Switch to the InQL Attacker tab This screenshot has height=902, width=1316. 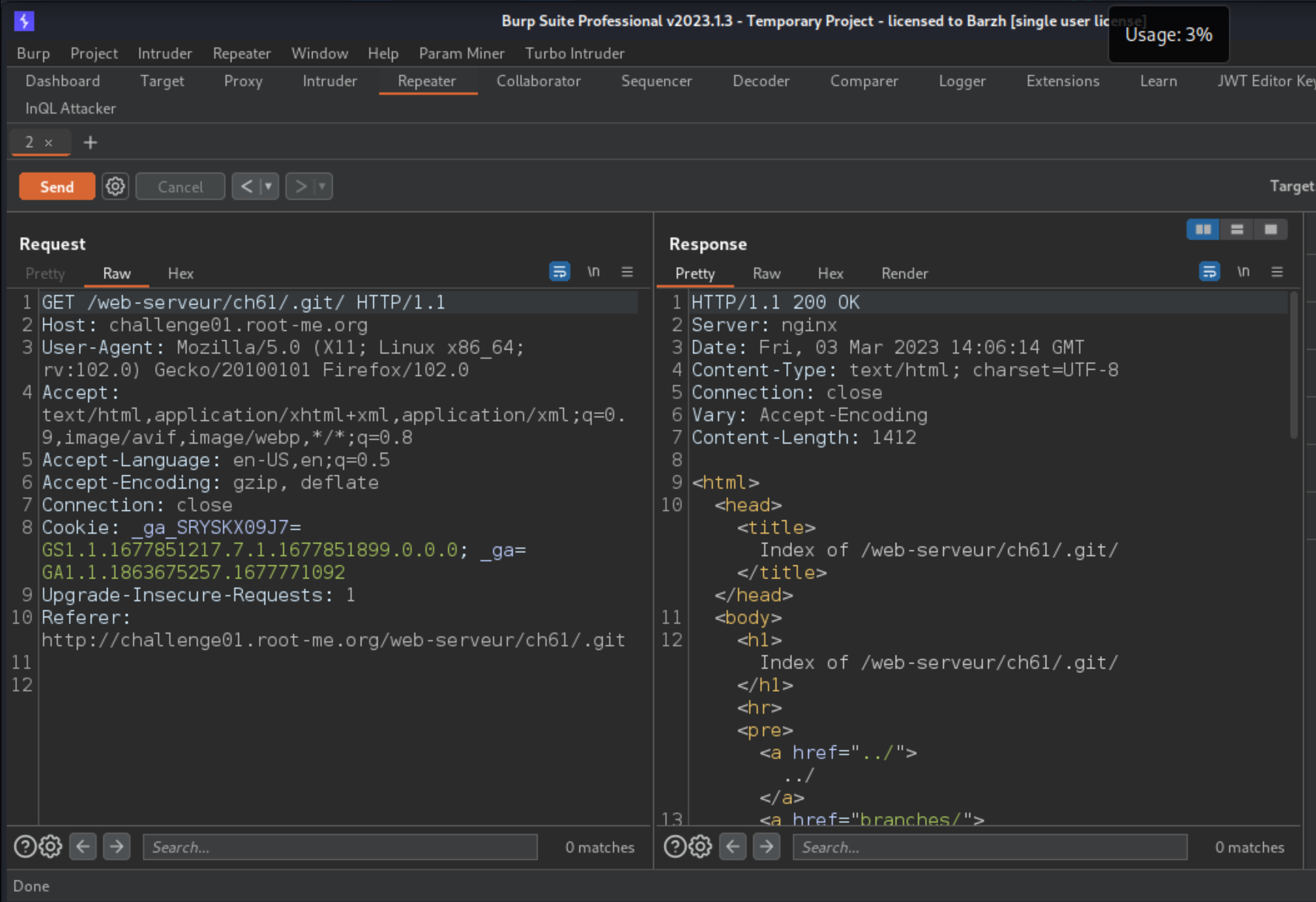coord(70,108)
